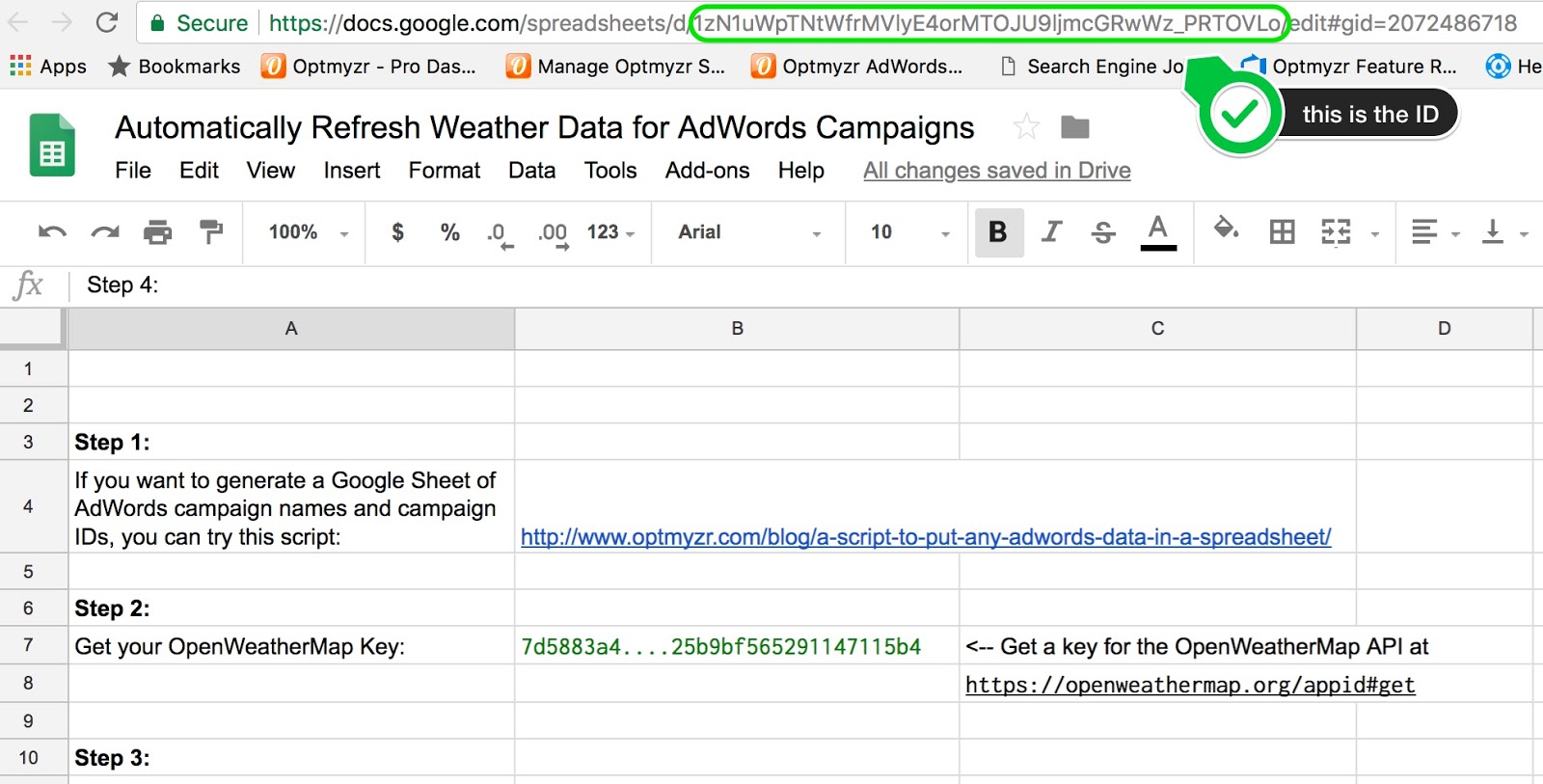
Task: Click the spreadsheet title text
Action: click(545, 127)
